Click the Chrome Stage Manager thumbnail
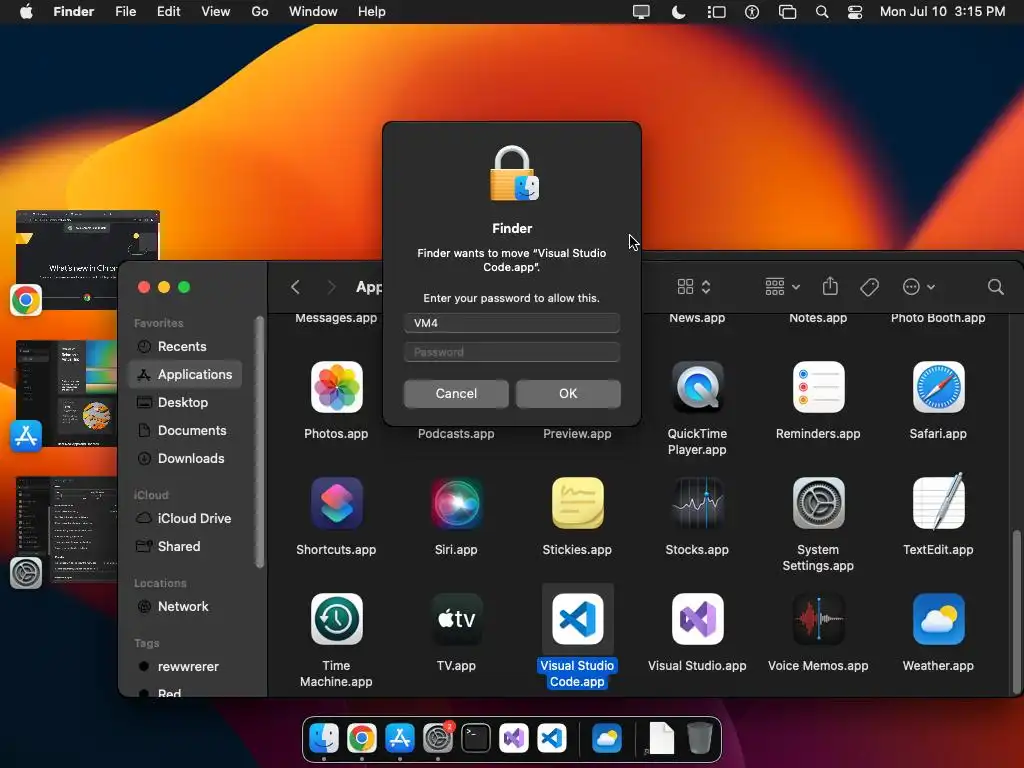1024x768 pixels. [88, 258]
